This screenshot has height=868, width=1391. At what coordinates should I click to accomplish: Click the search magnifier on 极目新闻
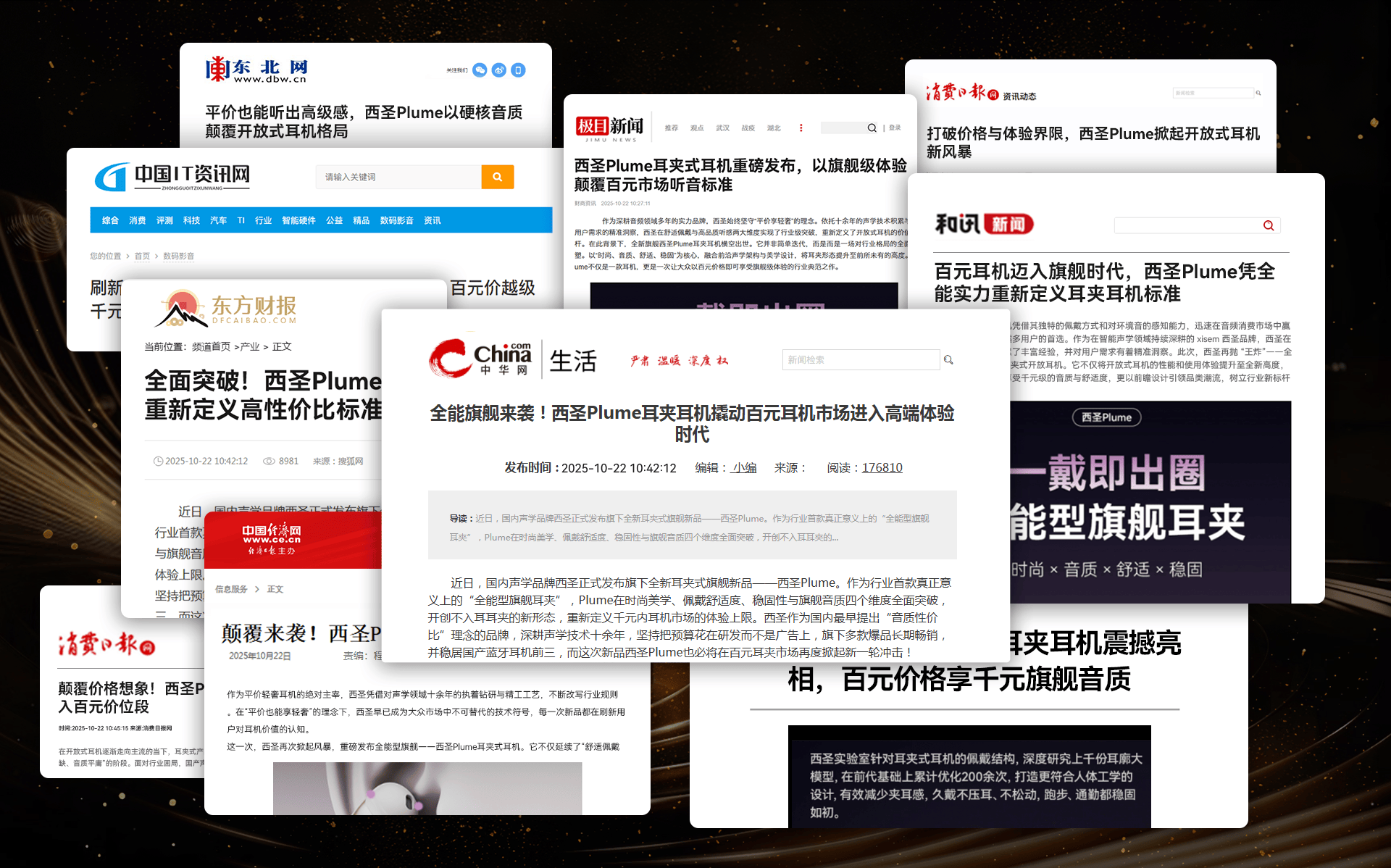(x=872, y=128)
